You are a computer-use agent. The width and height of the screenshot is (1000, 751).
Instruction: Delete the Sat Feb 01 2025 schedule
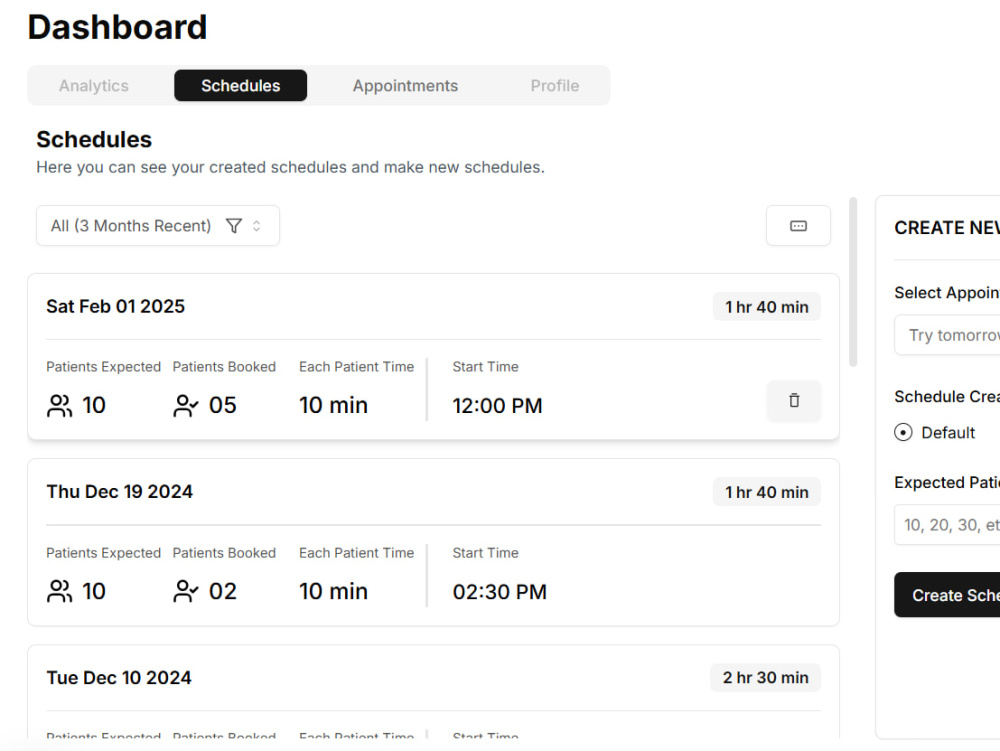coord(793,400)
